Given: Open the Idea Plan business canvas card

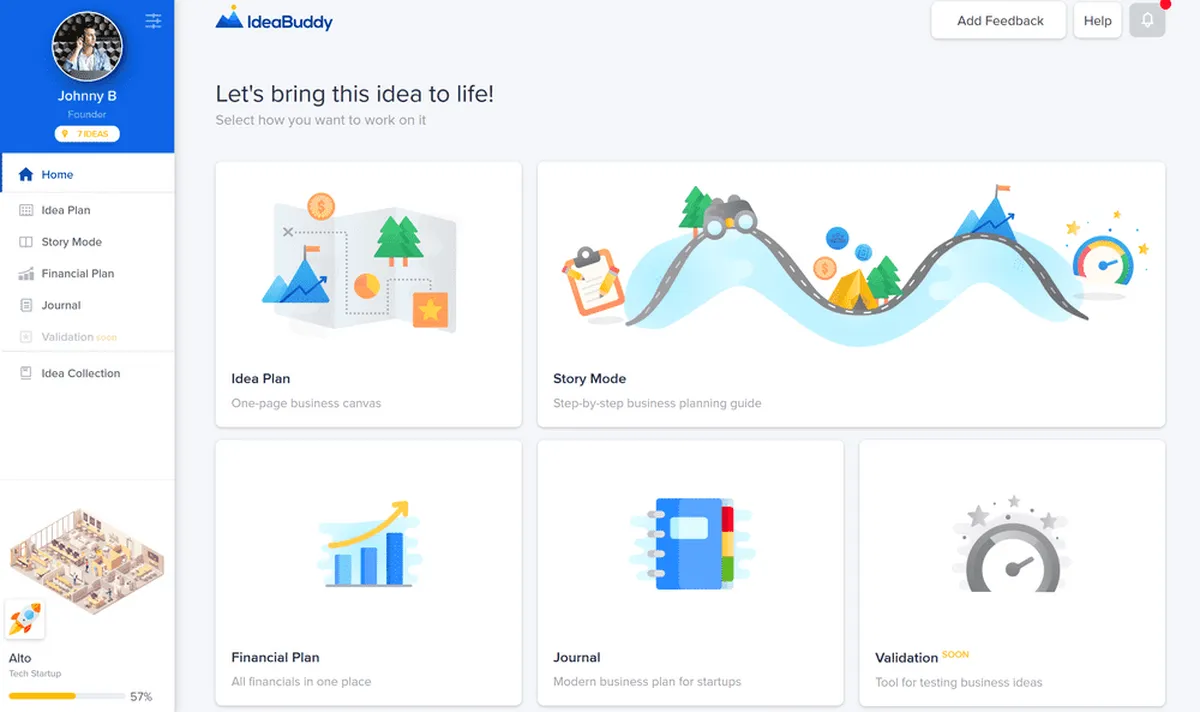Looking at the screenshot, I should click(x=368, y=294).
